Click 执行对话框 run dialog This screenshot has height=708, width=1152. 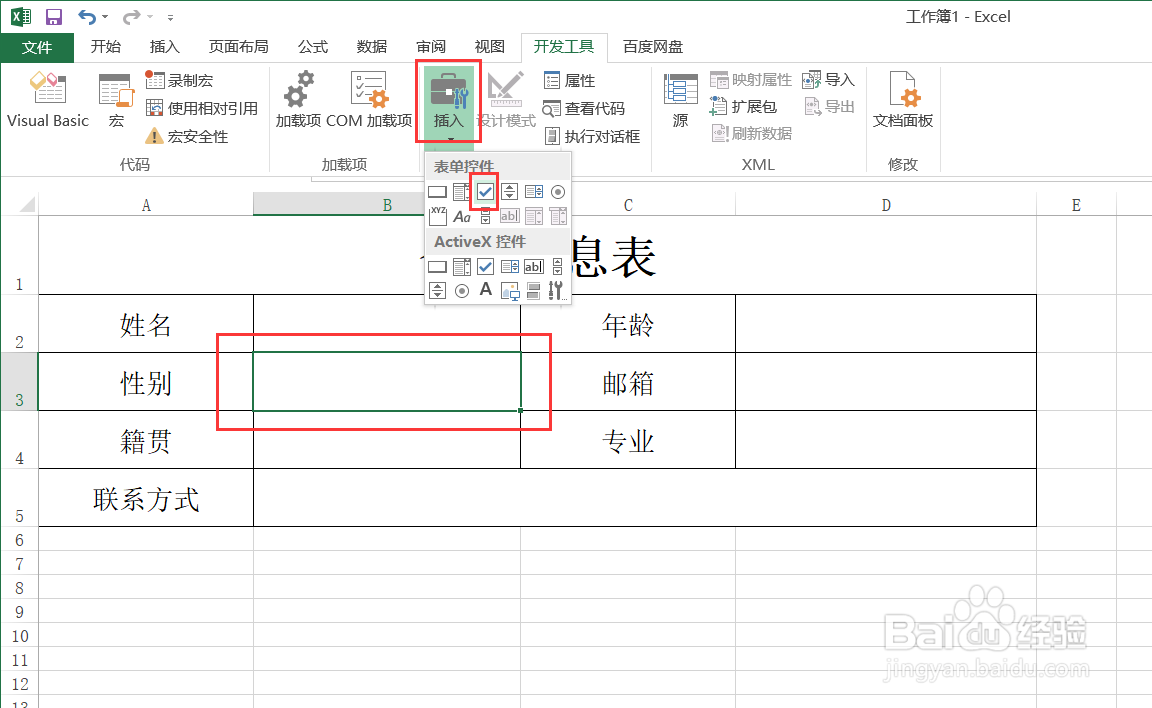point(592,136)
